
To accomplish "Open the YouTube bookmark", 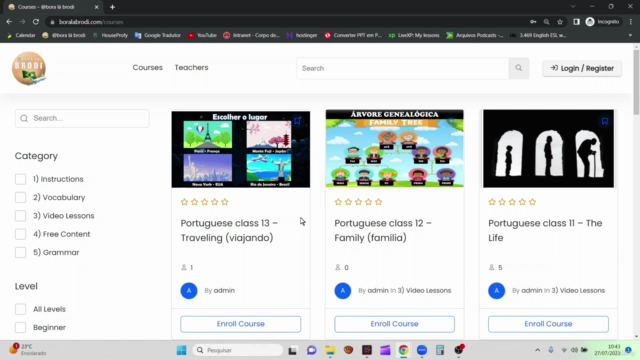I will [x=202, y=35].
